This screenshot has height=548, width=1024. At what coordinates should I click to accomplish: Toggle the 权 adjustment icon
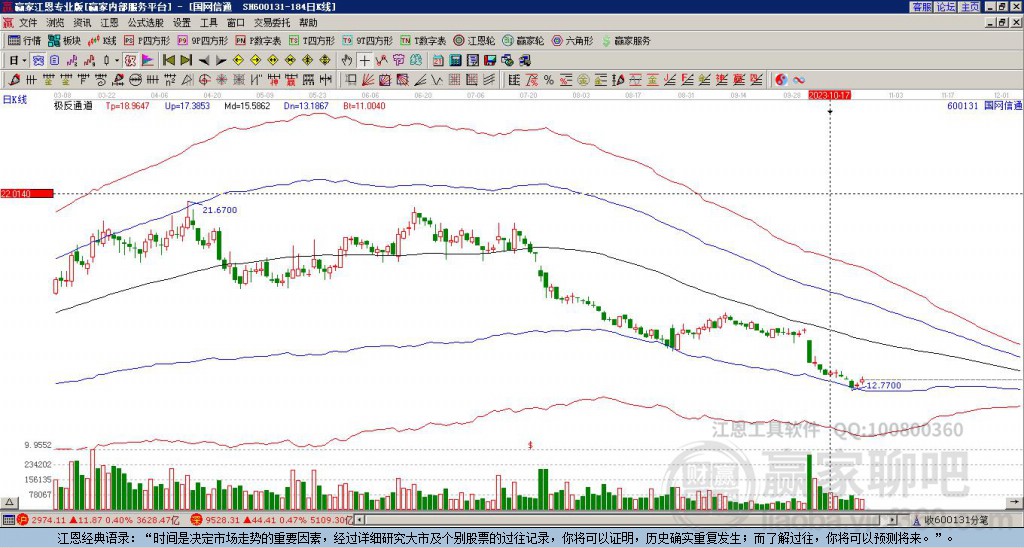pyautogui.click(x=130, y=61)
